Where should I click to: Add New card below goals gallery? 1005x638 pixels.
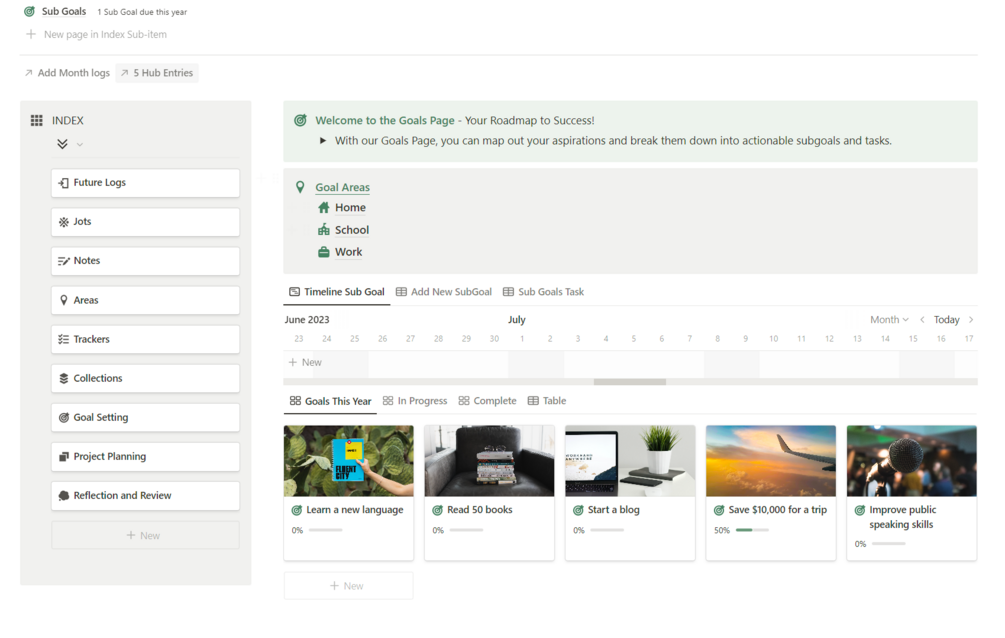tap(348, 586)
